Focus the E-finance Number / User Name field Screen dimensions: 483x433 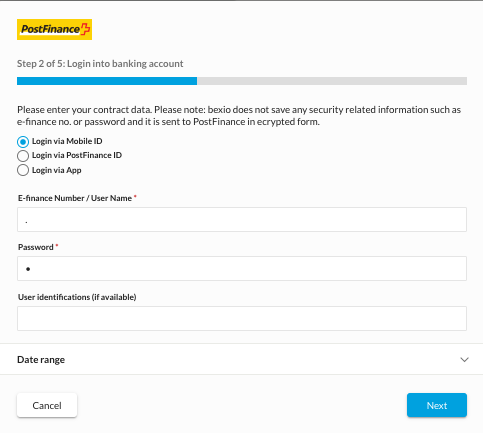click(242, 220)
